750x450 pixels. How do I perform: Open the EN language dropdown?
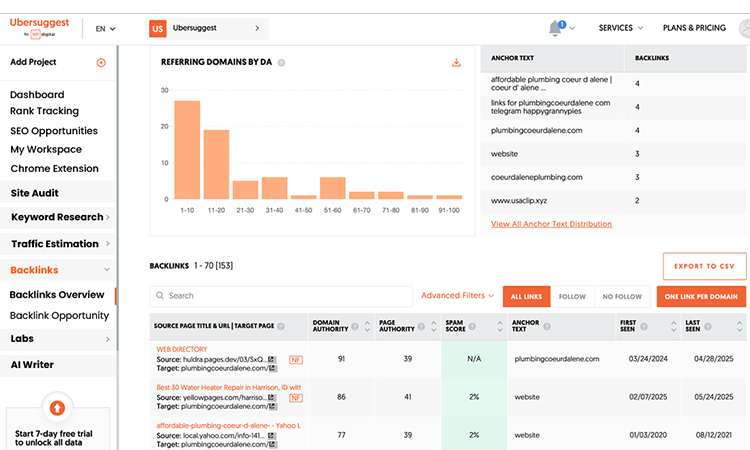pos(105,29)
